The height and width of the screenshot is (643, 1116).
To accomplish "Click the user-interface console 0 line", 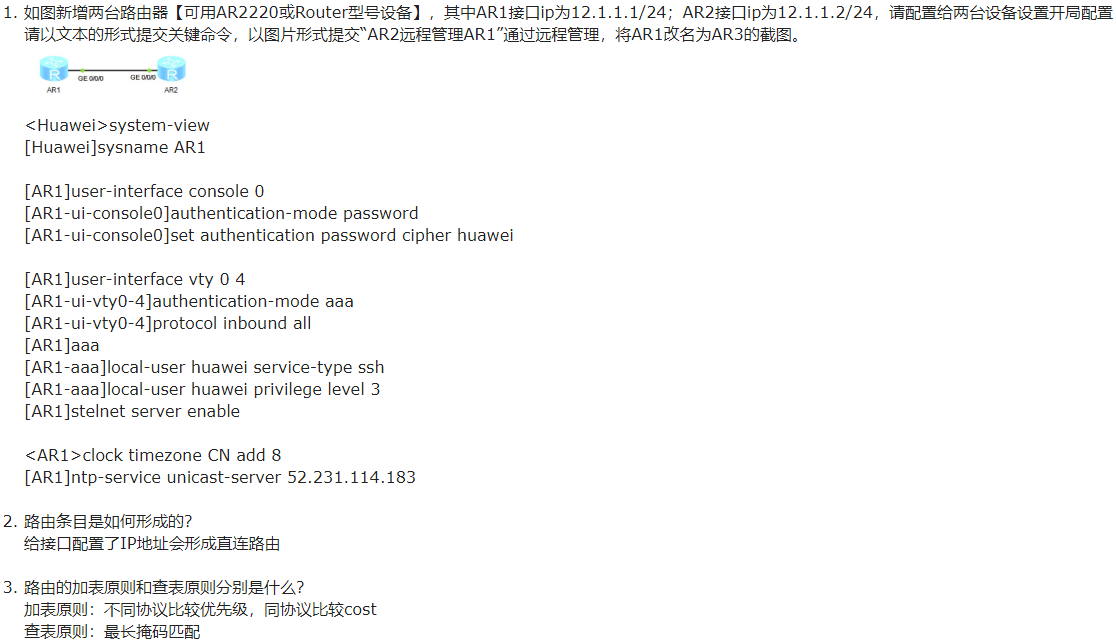I will tap(144, 192).
